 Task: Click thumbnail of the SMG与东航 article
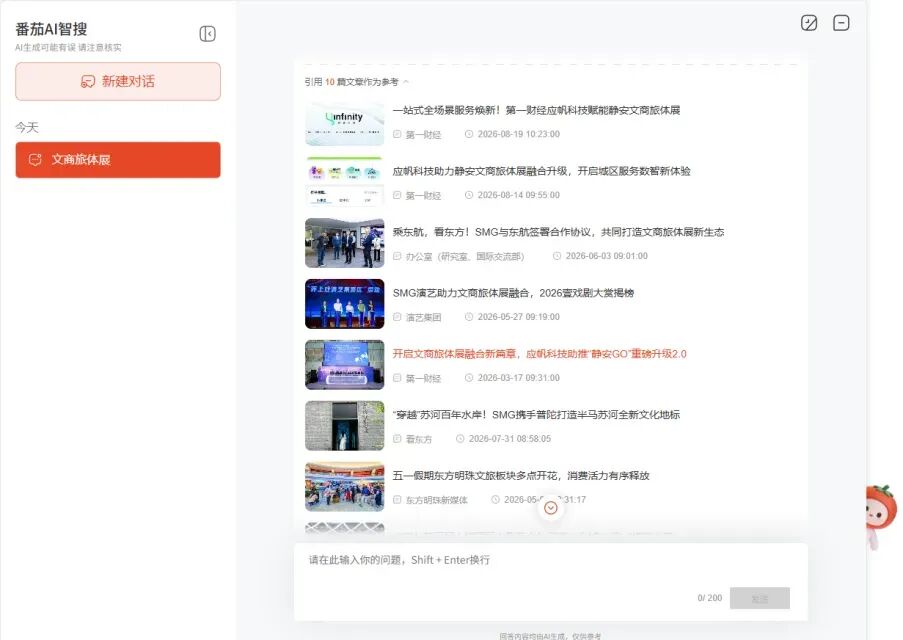(x=344, y=243)
